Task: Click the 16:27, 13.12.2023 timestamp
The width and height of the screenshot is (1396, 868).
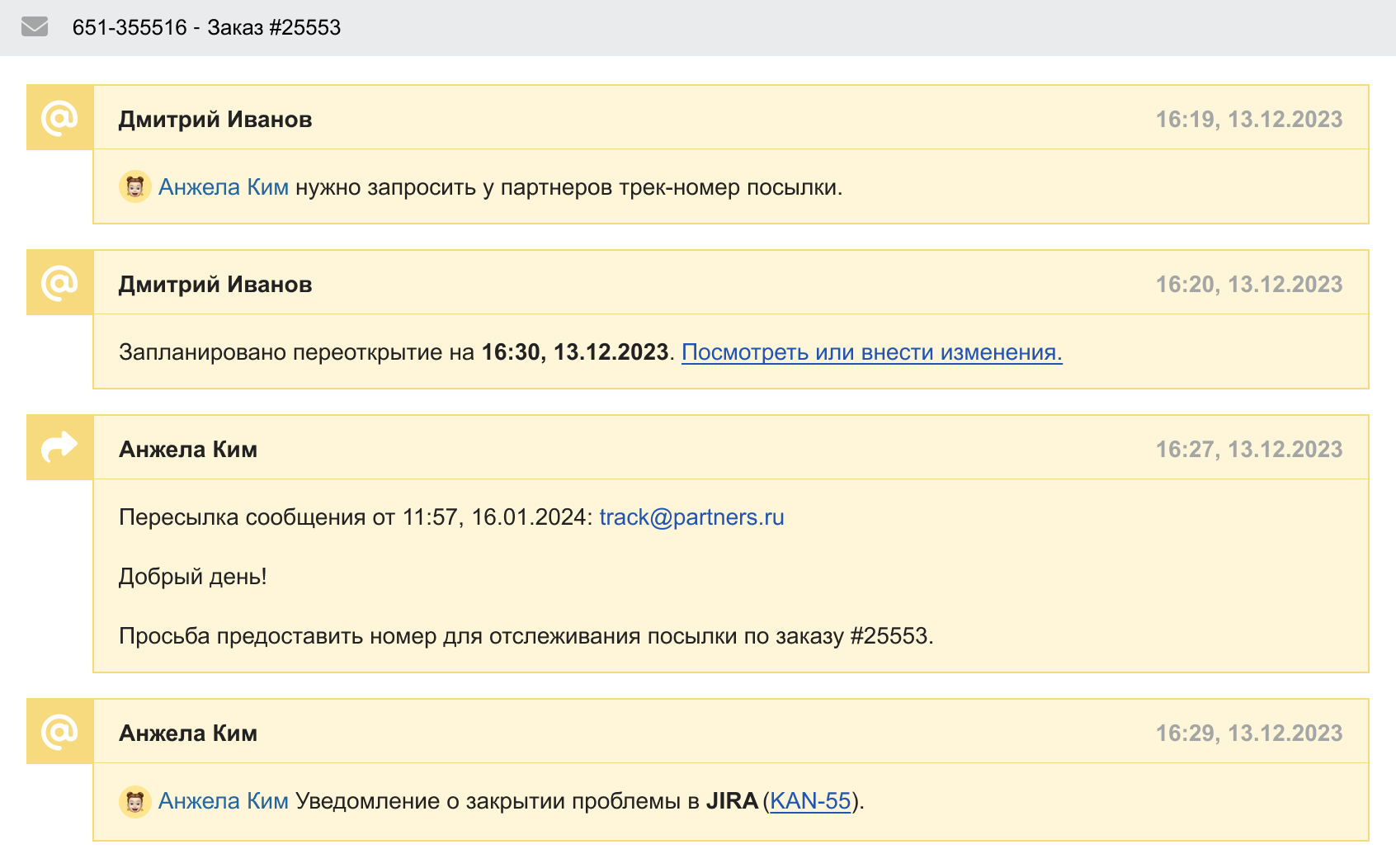Action: [1248, 450]
